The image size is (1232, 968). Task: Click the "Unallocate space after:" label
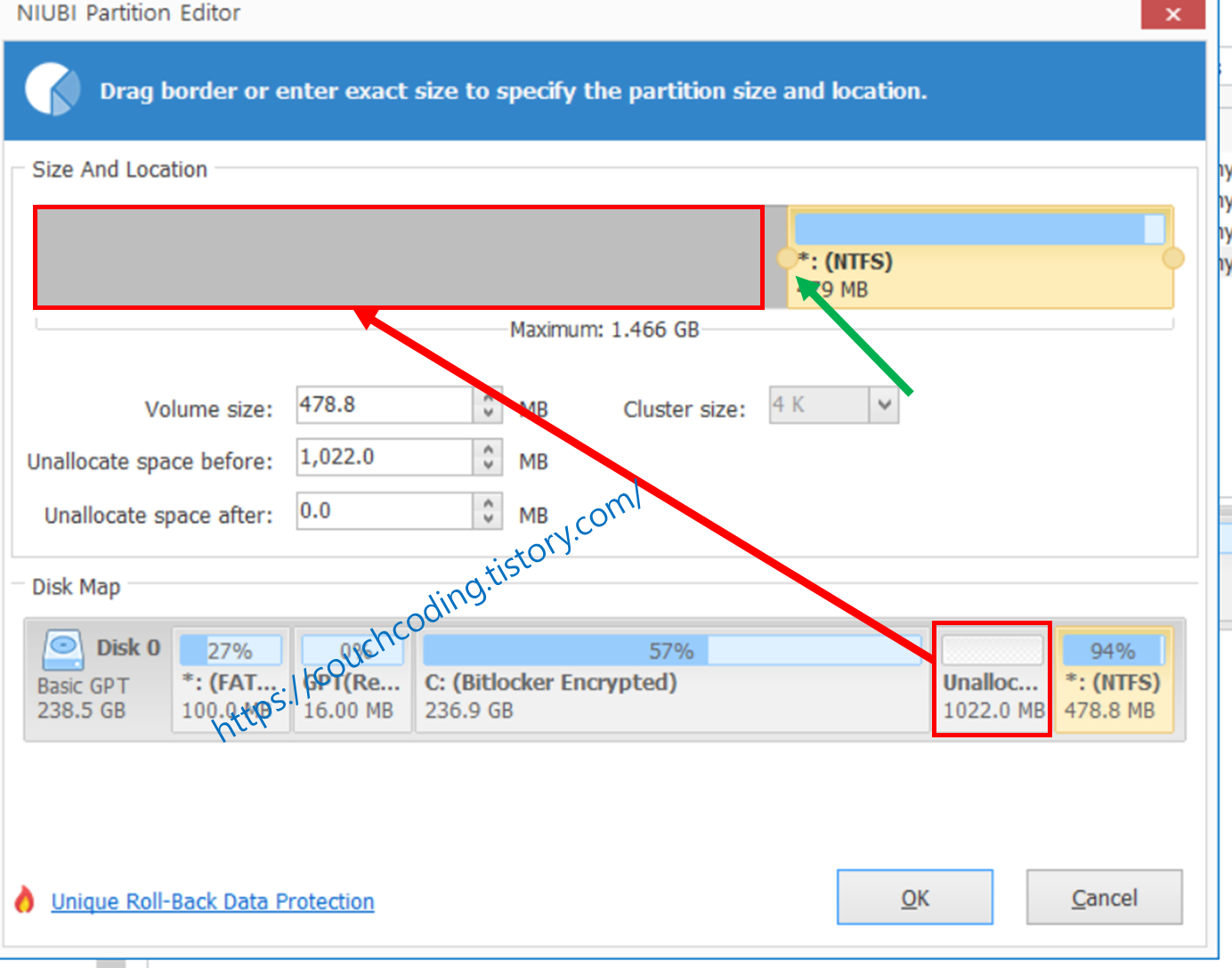pyautogui.click(x=158, y=516)
